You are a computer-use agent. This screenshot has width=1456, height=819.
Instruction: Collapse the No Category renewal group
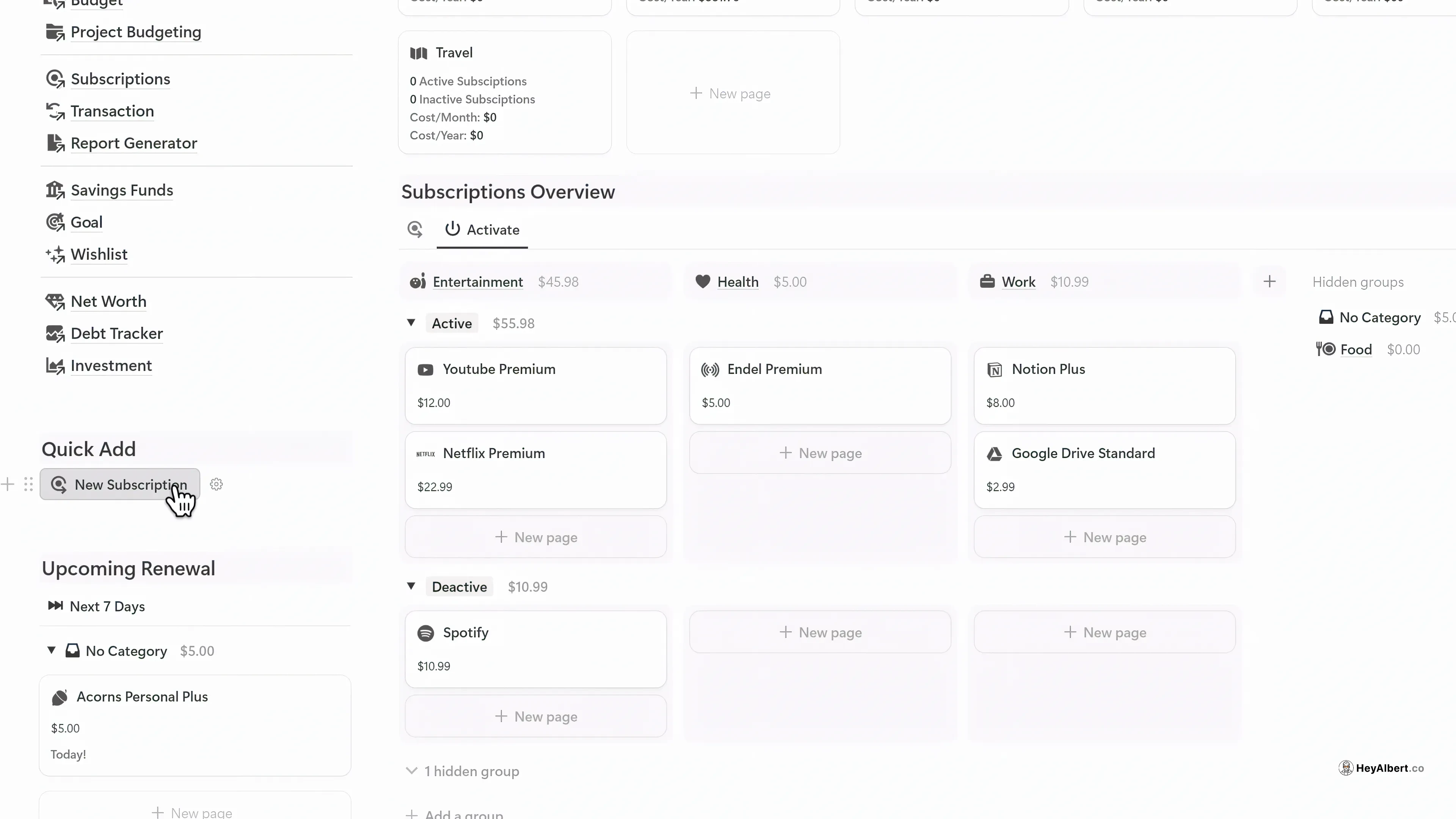pos(52,650)
